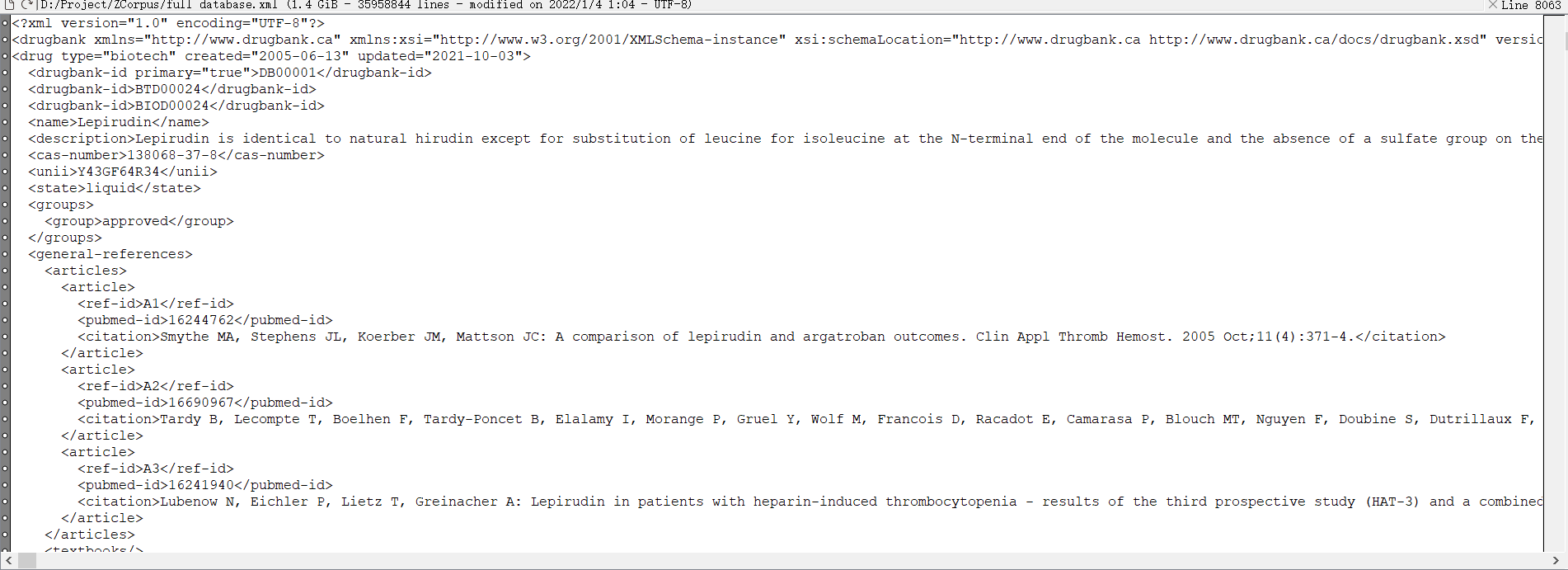Image resolution: width=1568 pixels, height=570 pixels.
Task: Click the gutter marker beside the opening groups tag
Action: (x=5, y=205)
